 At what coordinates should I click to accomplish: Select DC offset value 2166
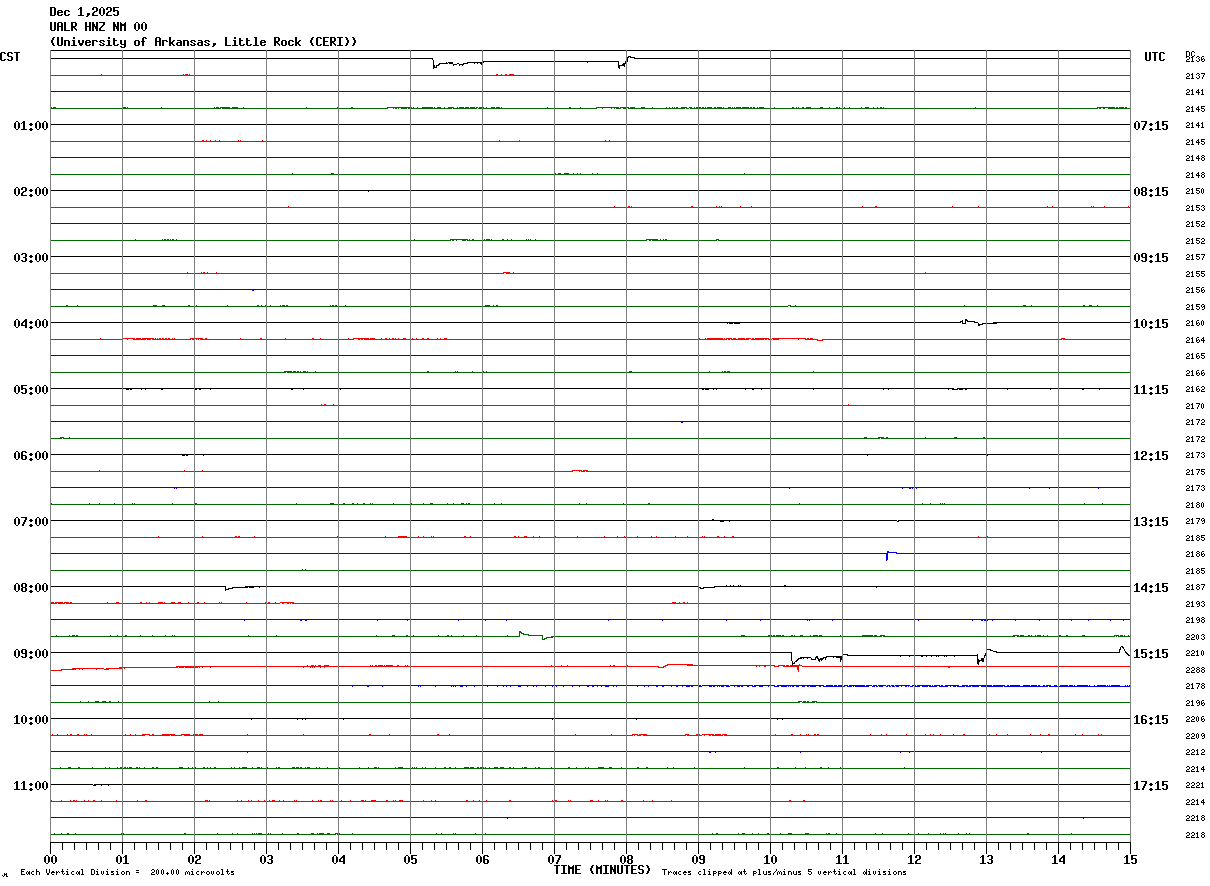[1195, 373]
